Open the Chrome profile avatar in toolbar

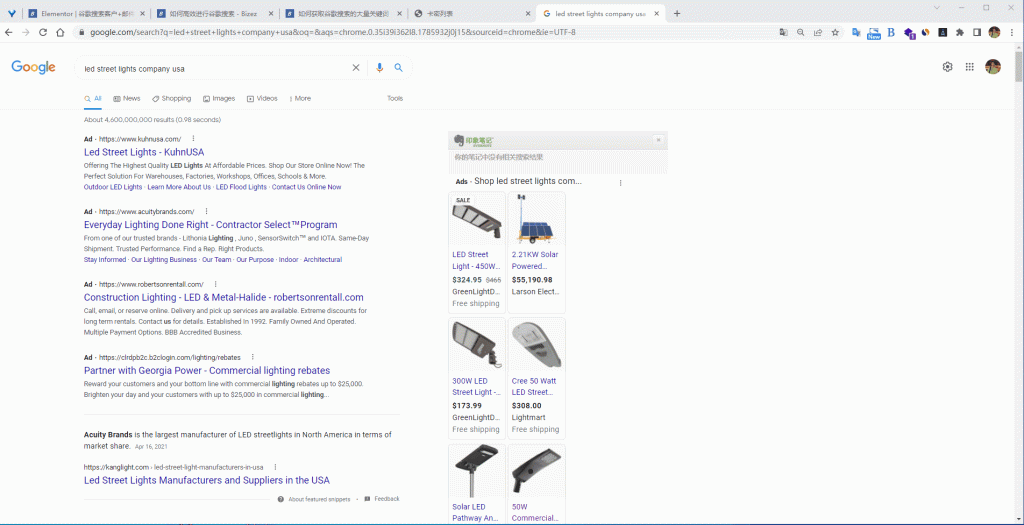click(x=994, y=32)
